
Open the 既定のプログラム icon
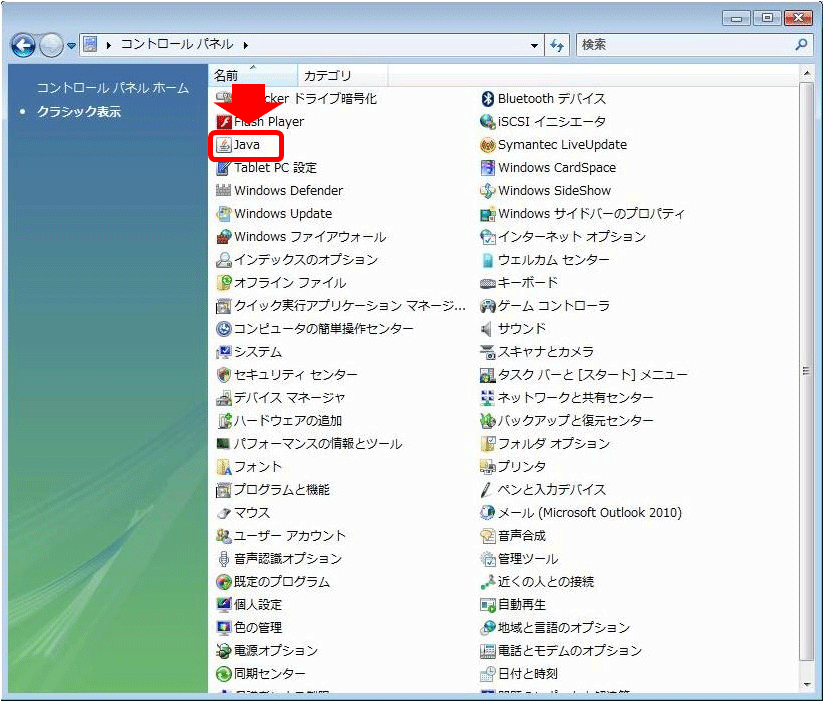224,582
